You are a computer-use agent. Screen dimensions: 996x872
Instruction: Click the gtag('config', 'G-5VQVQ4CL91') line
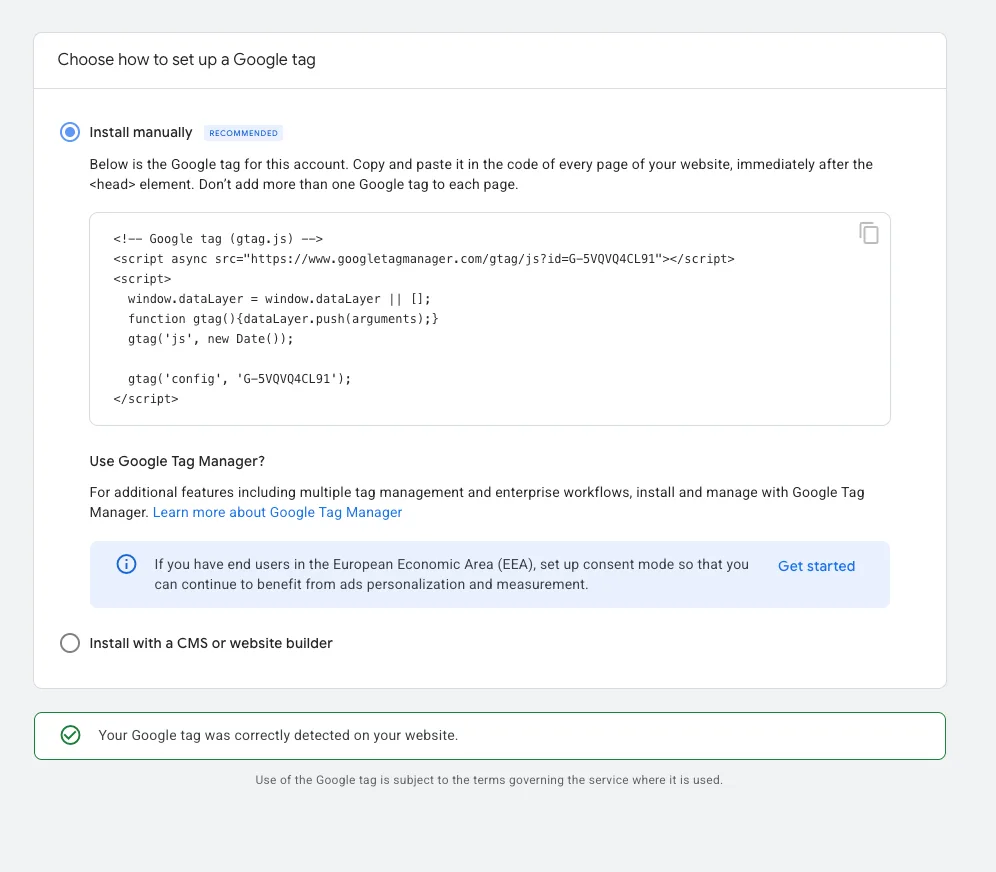click(239, 379)
